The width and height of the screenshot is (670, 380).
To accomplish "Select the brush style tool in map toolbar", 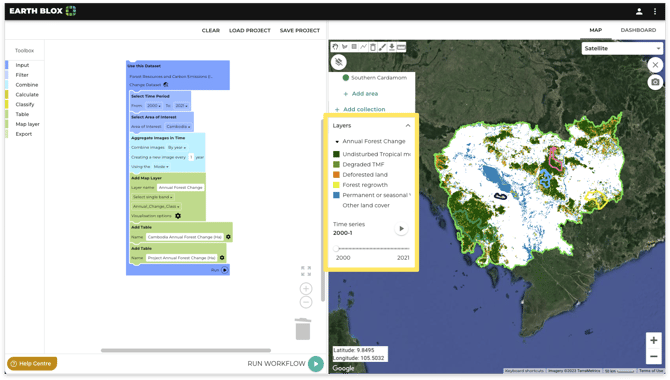I will coord(382,47).
